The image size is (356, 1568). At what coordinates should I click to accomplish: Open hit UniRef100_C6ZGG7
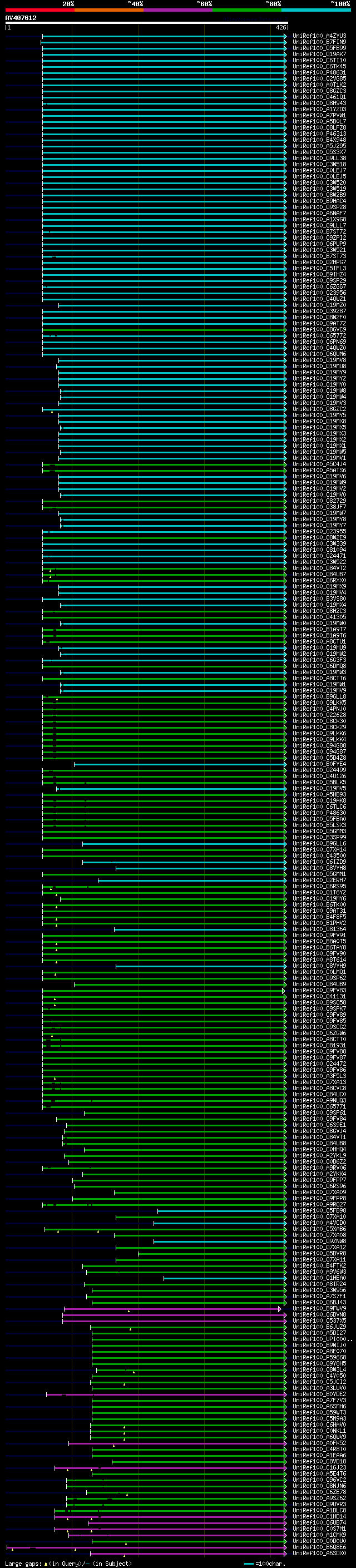click(x=319, y=286)
